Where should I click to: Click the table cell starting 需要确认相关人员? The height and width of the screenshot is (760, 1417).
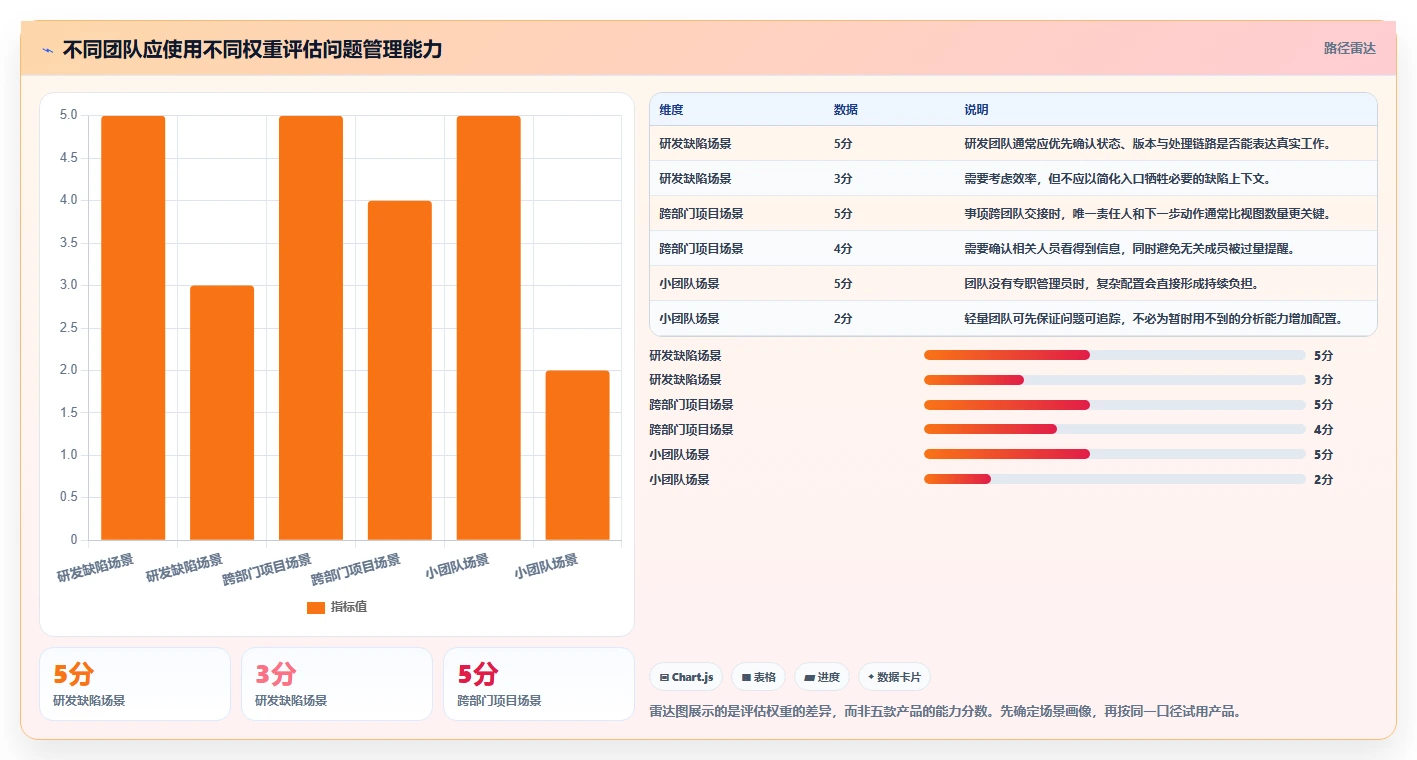click(x=1165, y=248)
